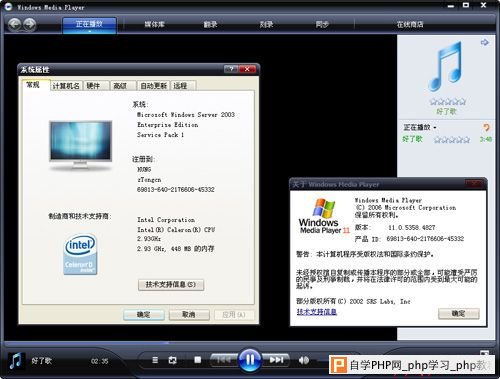Rate the song with the large star row
The height and width of the screenshot is (379, 500).
[447, 101]
